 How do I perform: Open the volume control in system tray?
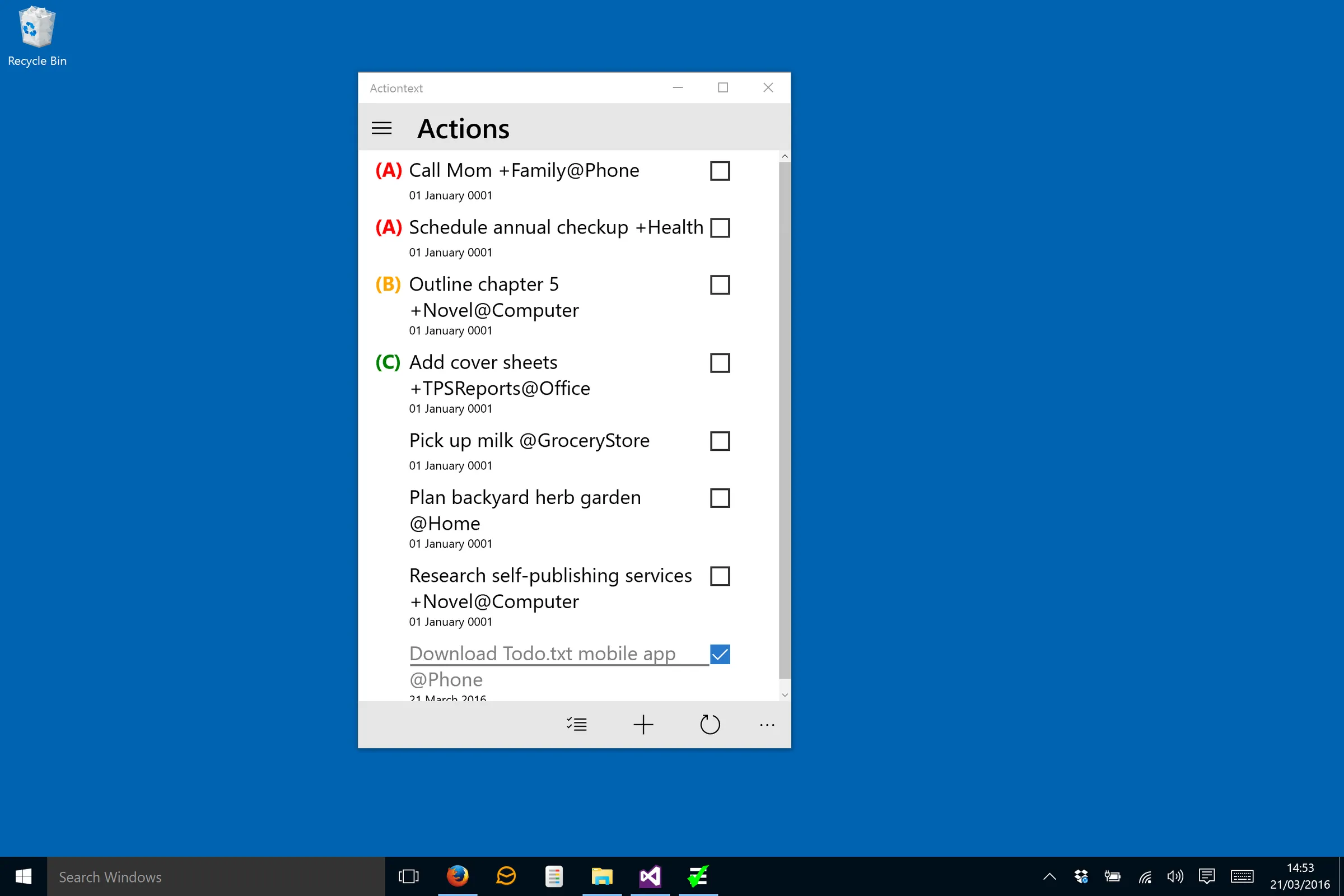(x=1175, y=876)
